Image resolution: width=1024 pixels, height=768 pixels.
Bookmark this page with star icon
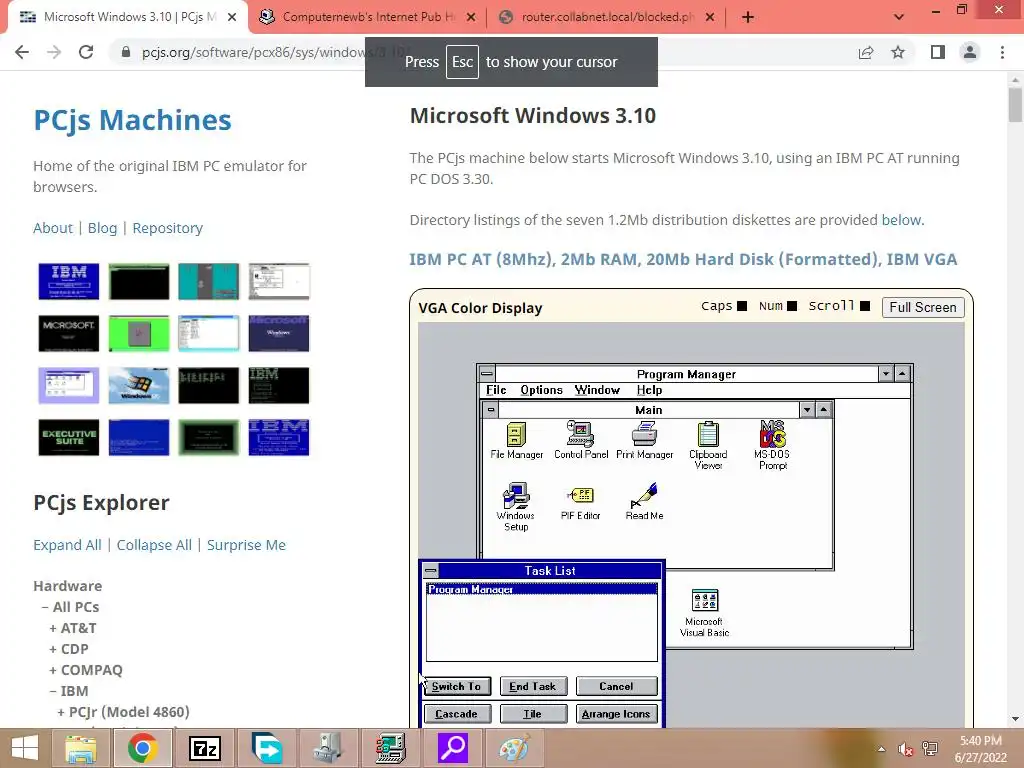point(898,52)
